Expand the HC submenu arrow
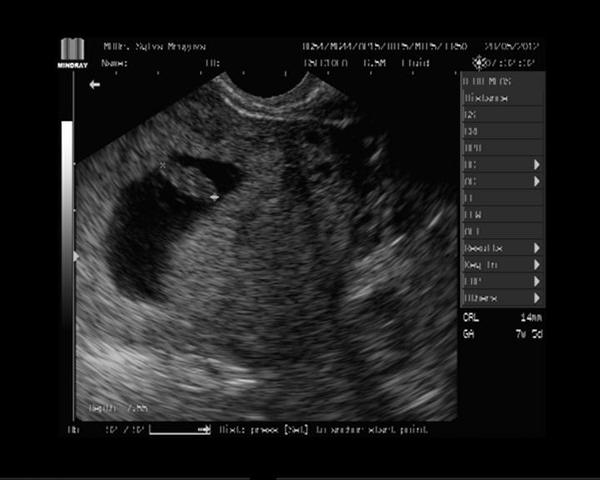Viewport: 600px width, 480px height. point(537,164)
